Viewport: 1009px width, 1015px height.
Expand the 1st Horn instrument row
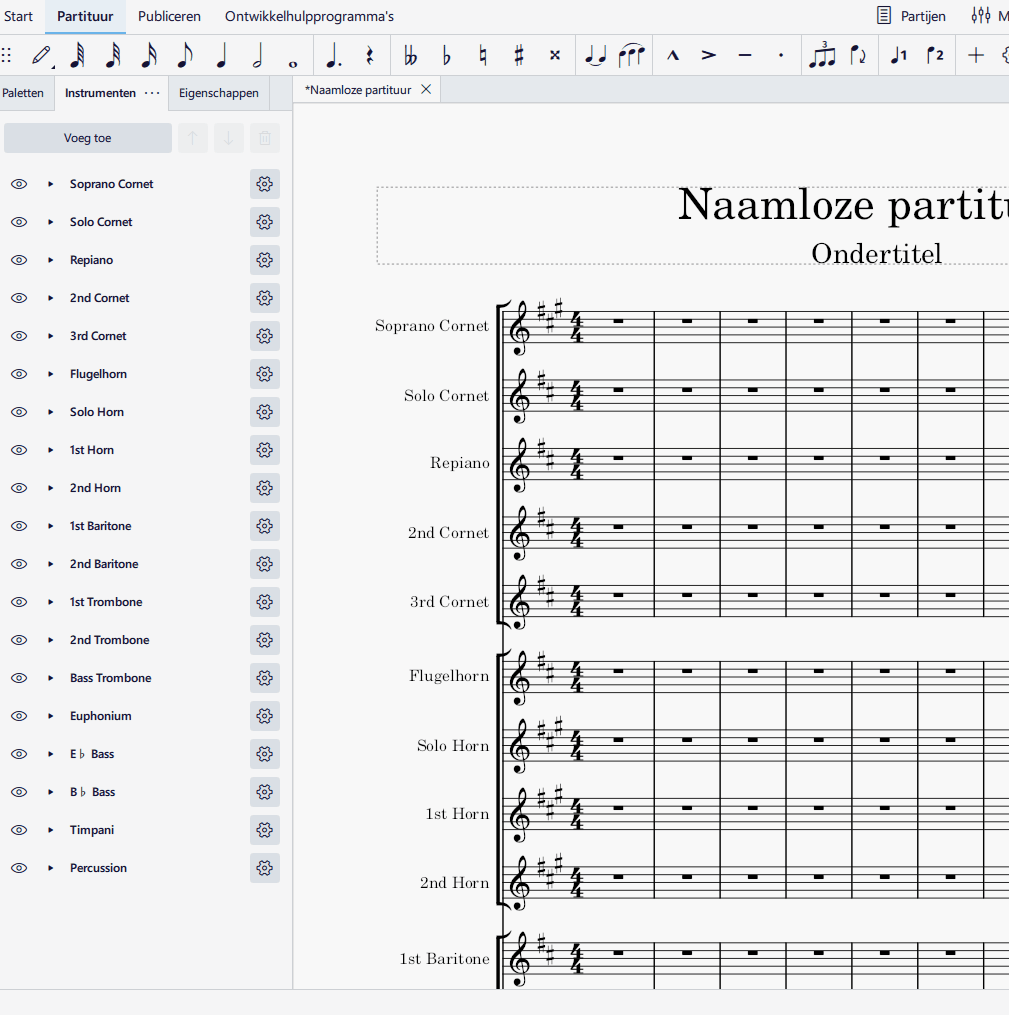pos(50,450)
